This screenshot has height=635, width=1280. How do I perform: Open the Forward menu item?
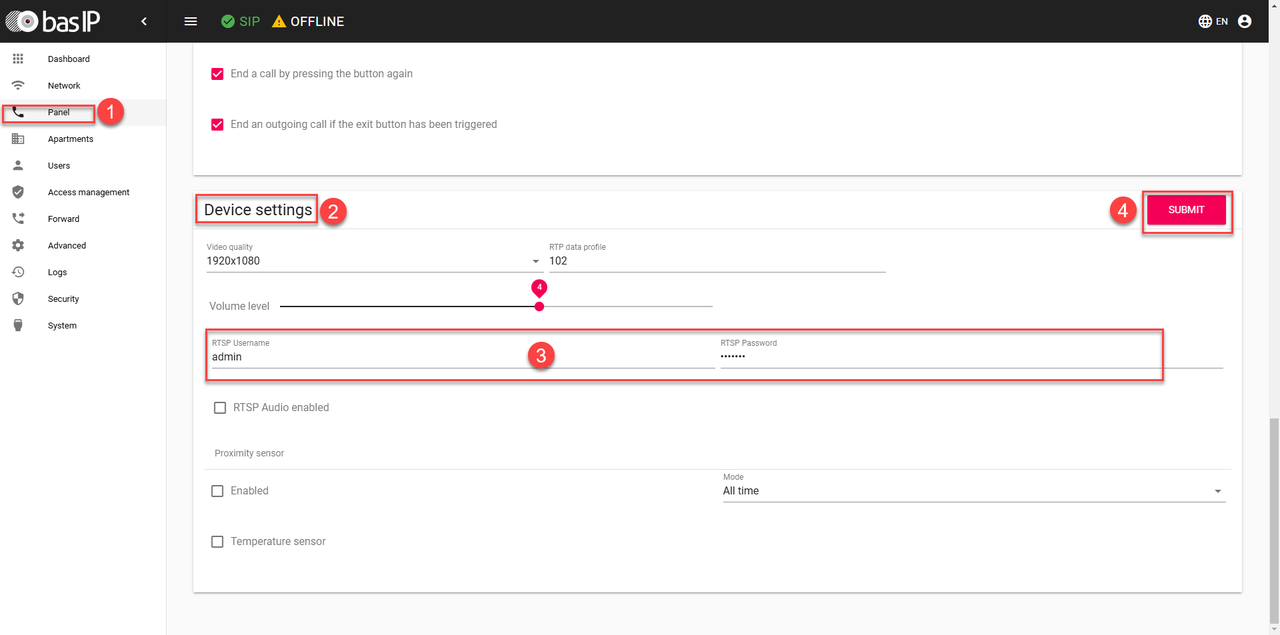pos(63,219)
